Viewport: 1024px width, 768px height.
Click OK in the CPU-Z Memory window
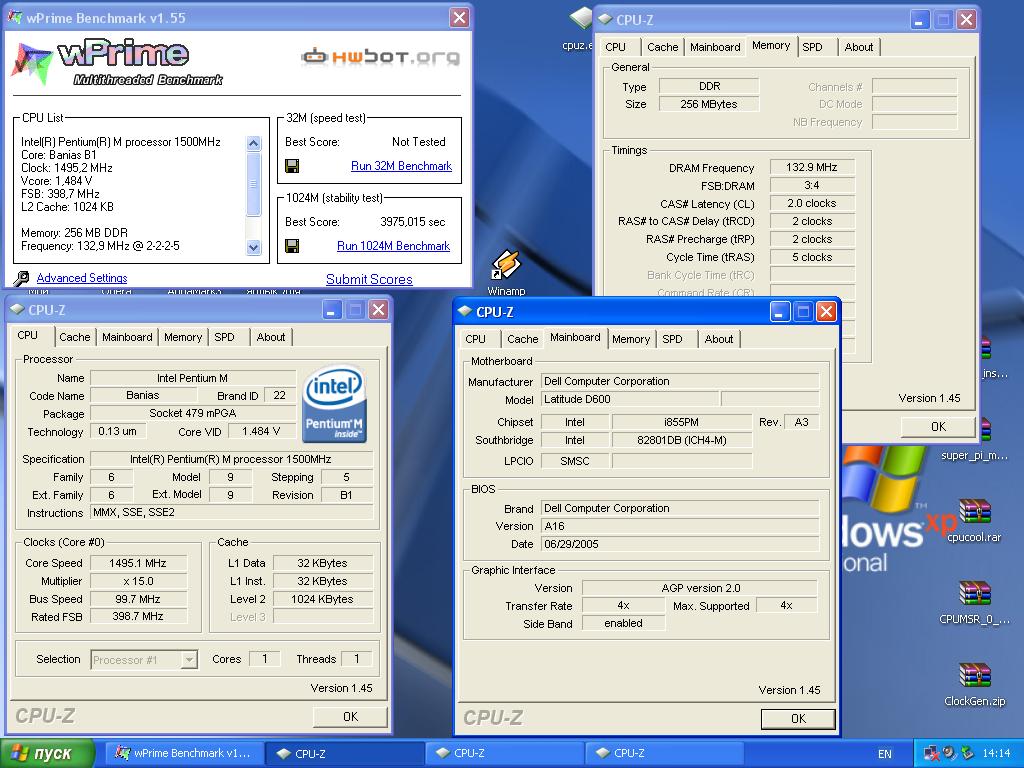tap(938, 426)
